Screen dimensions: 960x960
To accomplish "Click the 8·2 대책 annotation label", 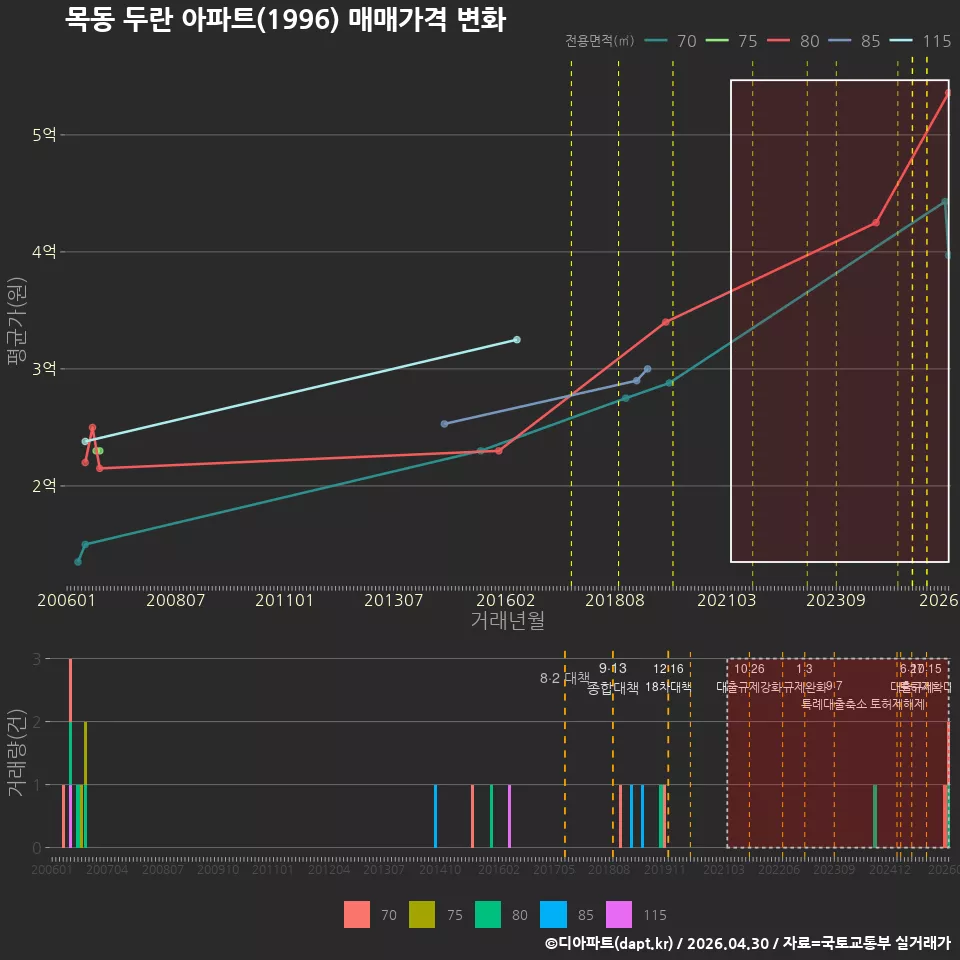I will [564, 678].
